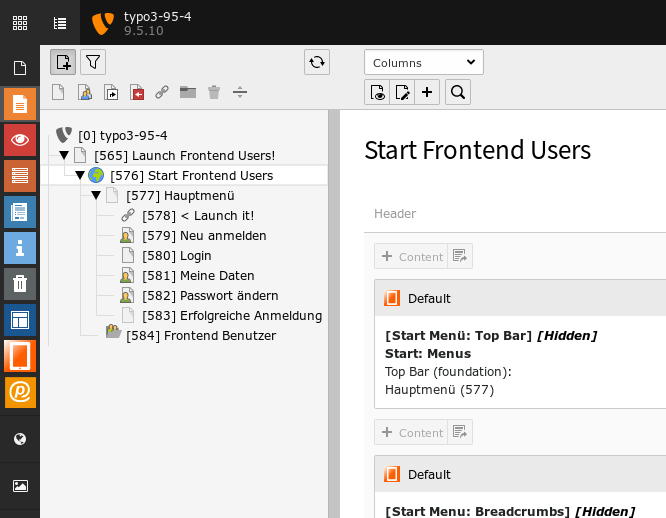The image size is (666, 518).
Task: Click the filter icon above page tree
Action: pyautogui.click(x=92, y=62)
